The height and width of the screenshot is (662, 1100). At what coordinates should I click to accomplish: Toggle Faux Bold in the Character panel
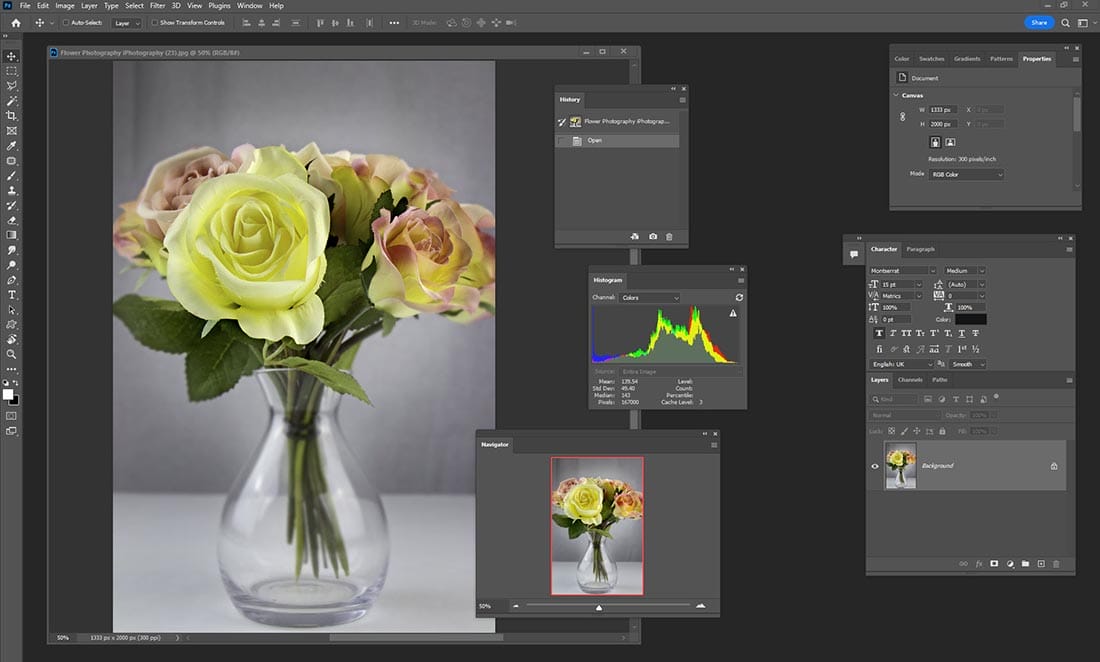coord(879,332)
